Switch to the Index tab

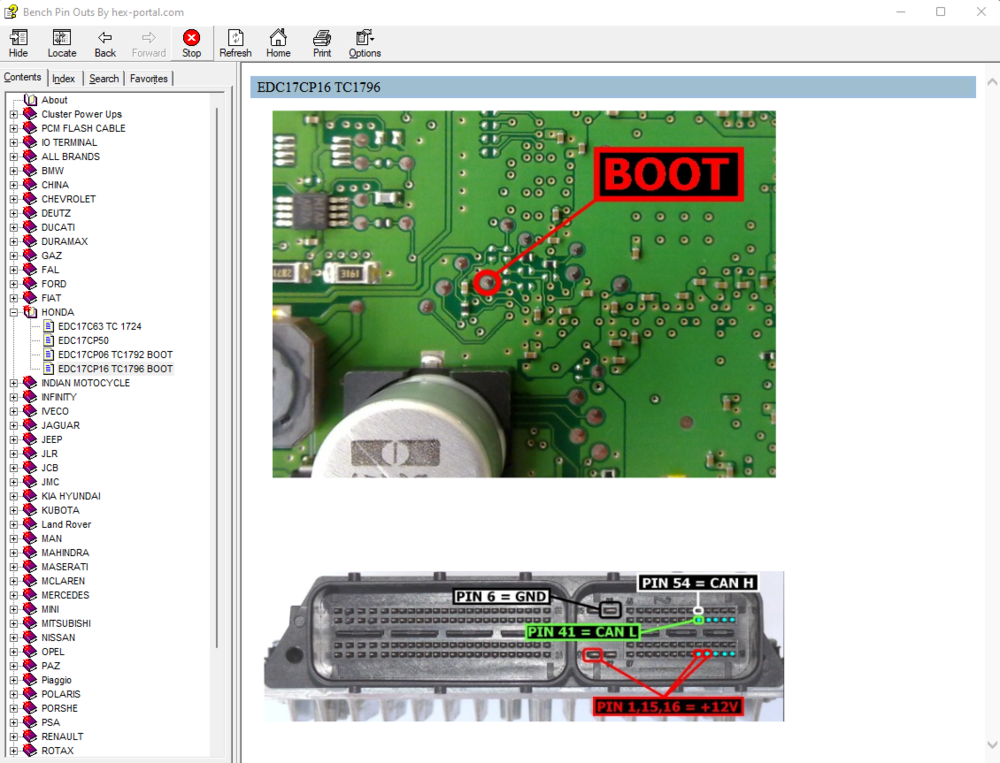[63, 77]
